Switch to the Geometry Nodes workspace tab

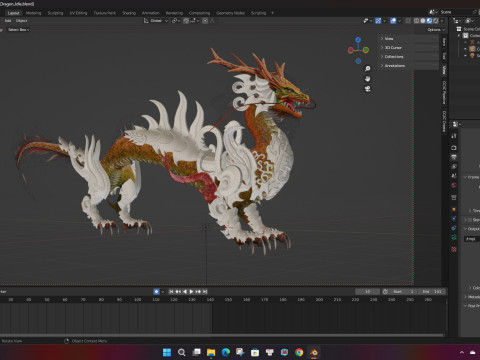pos(230,13)
